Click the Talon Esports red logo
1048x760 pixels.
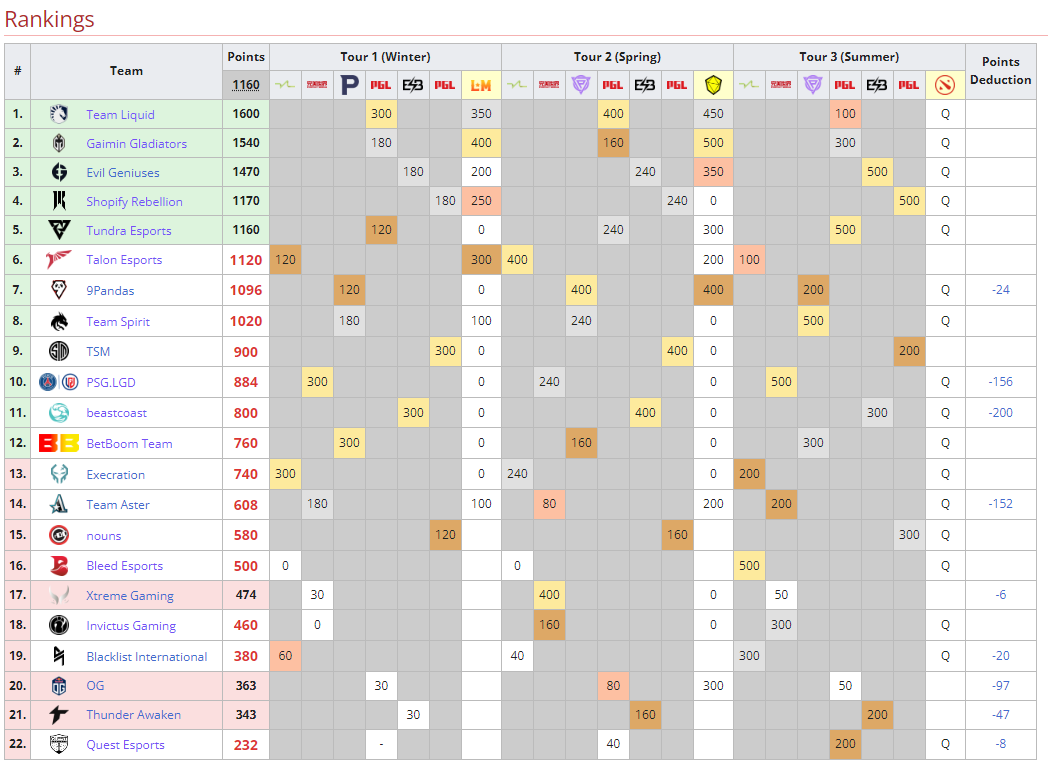(59, 259)
